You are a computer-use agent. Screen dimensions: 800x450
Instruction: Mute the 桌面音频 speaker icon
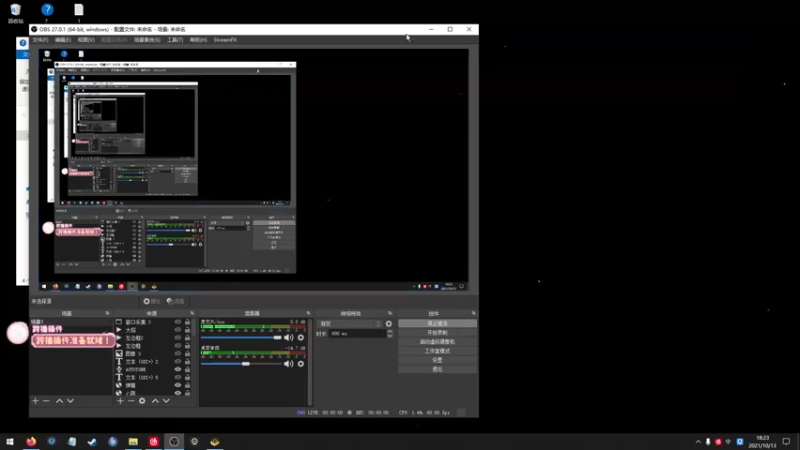click(x=289, y=364)
